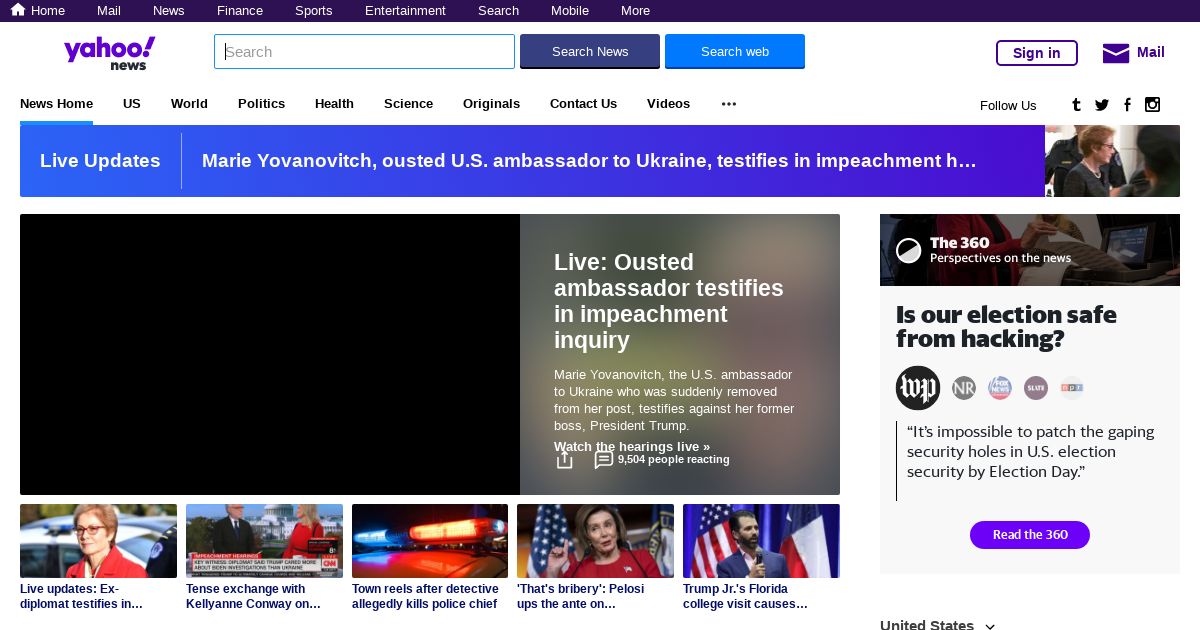Open Tense exchange with Kellyanne Conway headline

(253, 596)
